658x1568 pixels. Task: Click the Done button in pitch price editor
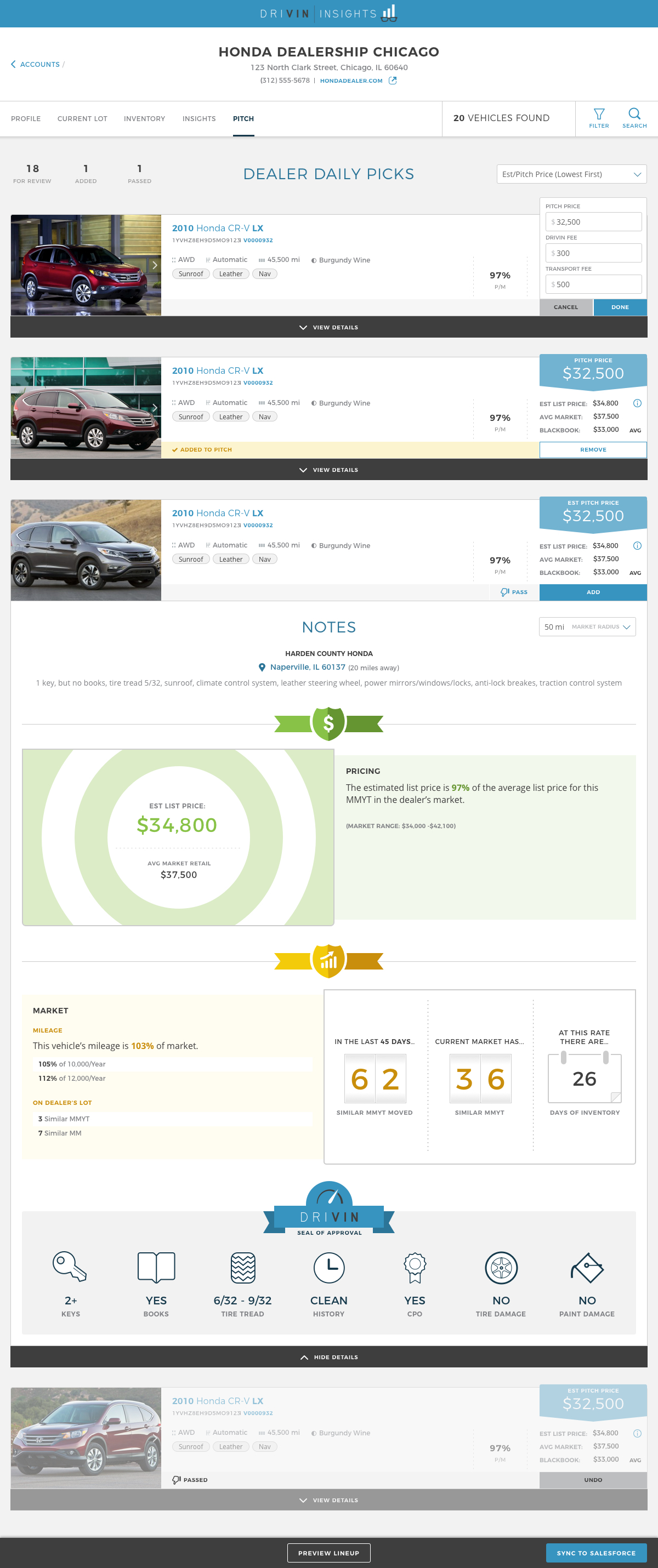(620, 307)
